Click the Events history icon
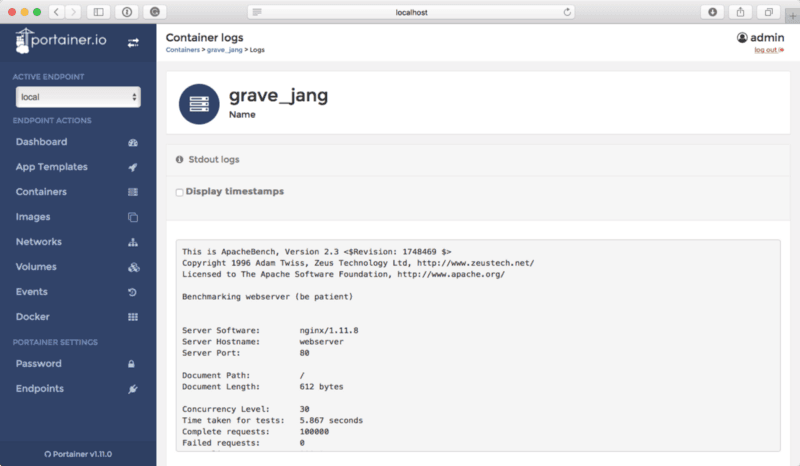Viewport: 800px width, 466px height. click(x=133, y=292)
